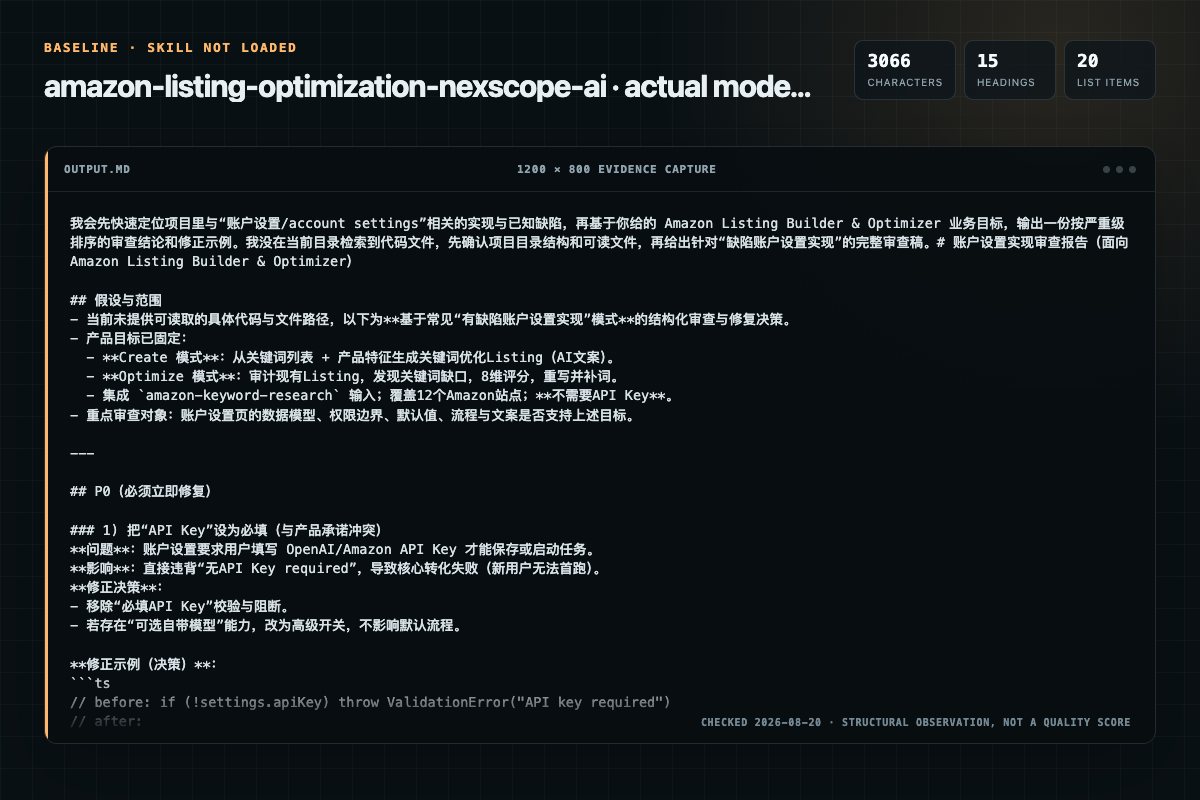Click the three-dot menu on the output panel
The image size is (1200, 800).
tap(1119, 169)
